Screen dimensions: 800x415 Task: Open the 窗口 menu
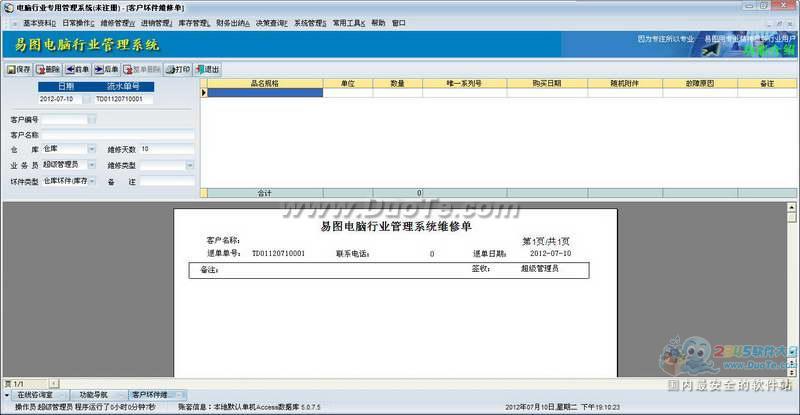[x=398, y=23]
